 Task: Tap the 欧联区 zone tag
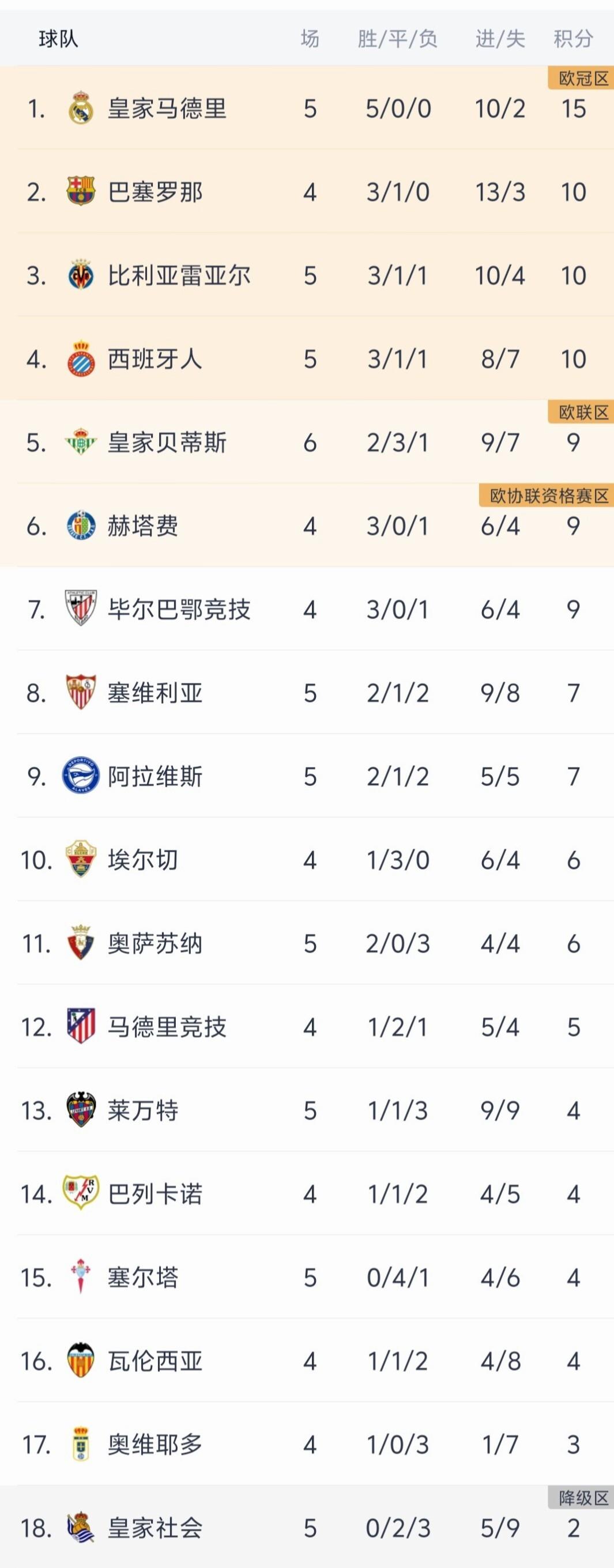pos(583,412)
